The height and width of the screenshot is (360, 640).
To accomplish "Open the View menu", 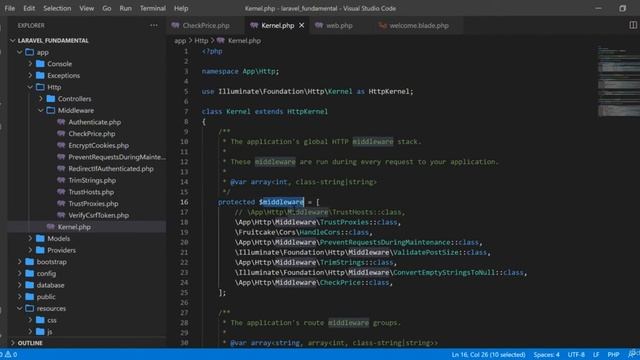I will (87, 8).
